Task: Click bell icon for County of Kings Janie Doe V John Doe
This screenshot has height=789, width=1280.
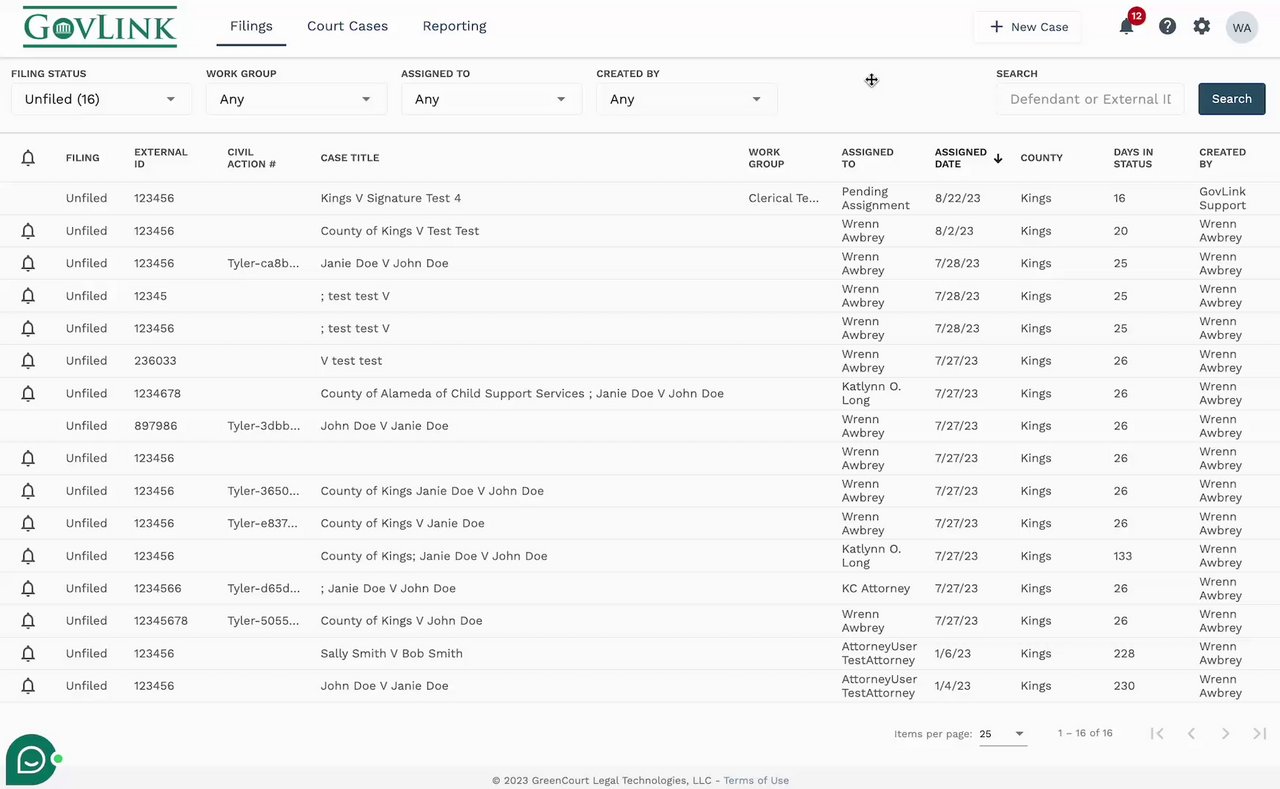Action: (28, 491)
